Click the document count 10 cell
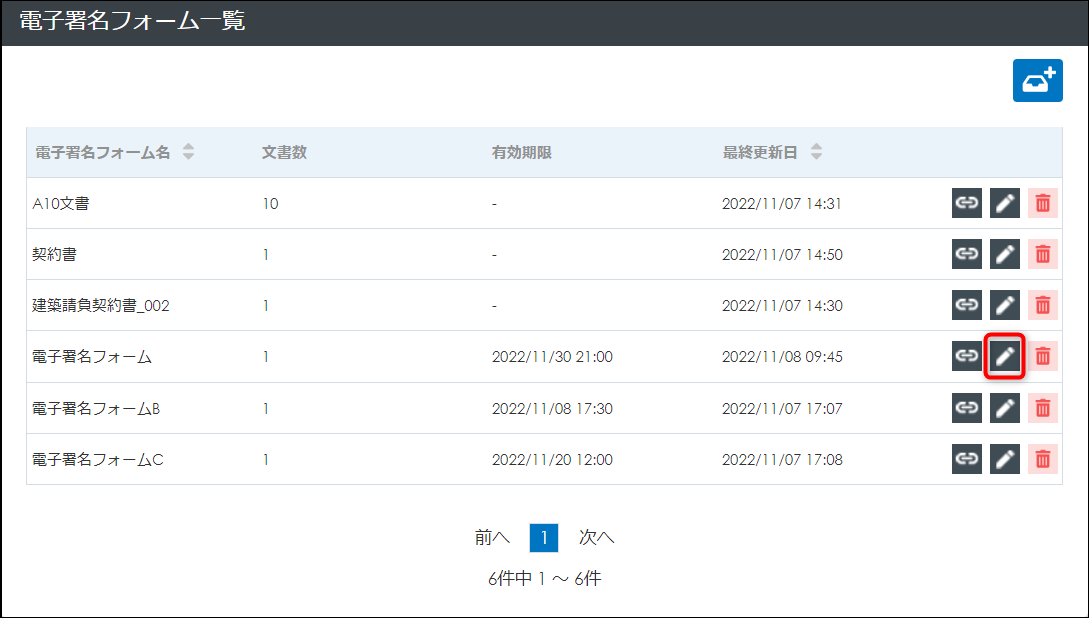This screenshot has width=1089, height=618. pos(271,203)
